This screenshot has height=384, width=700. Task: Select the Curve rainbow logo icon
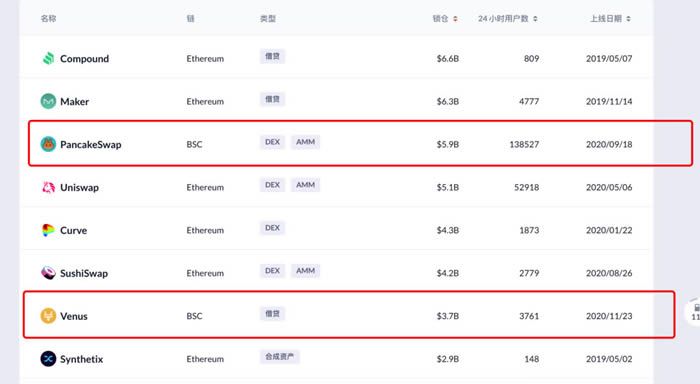[48, 230]
